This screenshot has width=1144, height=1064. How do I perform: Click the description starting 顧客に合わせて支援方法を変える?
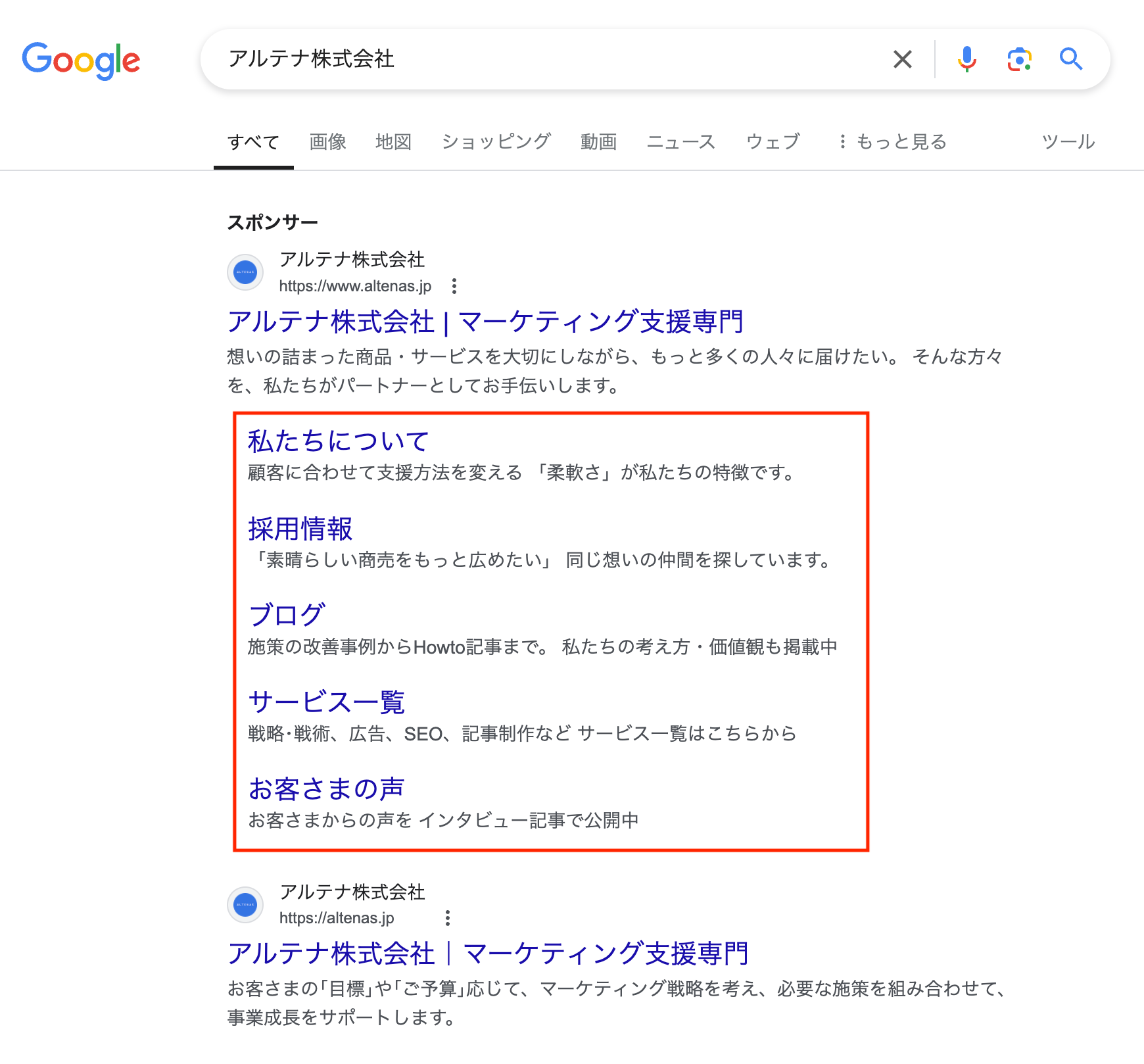point(523,473)
